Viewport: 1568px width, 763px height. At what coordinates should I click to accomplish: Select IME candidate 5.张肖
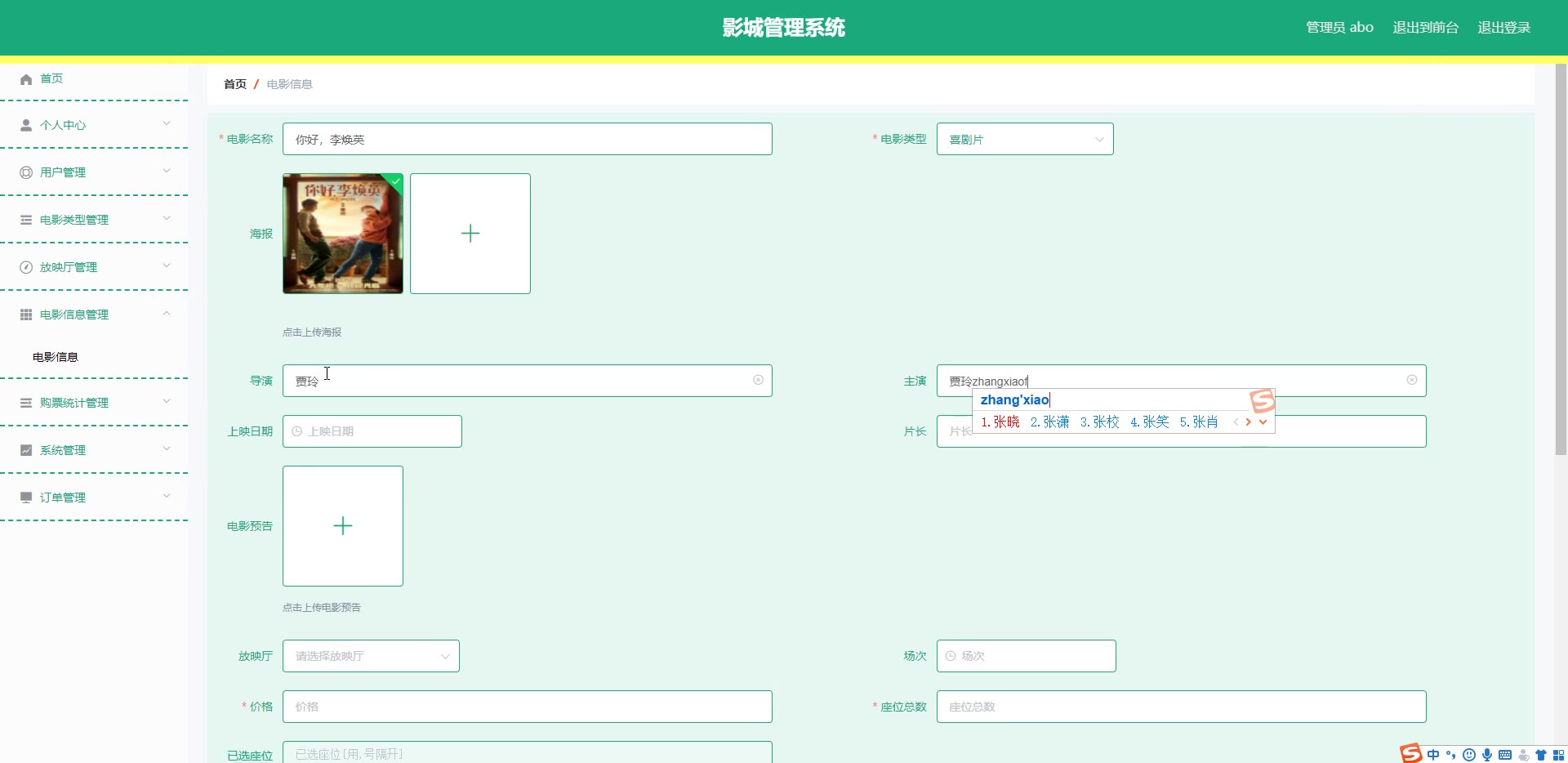[1199, 422]
